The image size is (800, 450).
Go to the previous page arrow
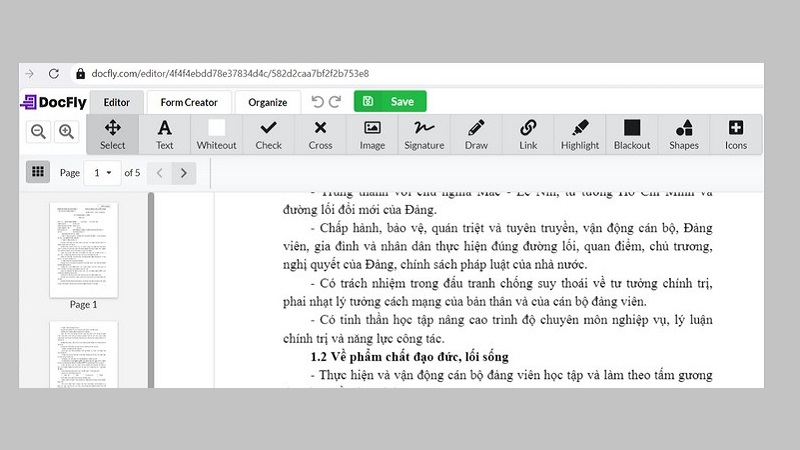[x=159, y=173]
